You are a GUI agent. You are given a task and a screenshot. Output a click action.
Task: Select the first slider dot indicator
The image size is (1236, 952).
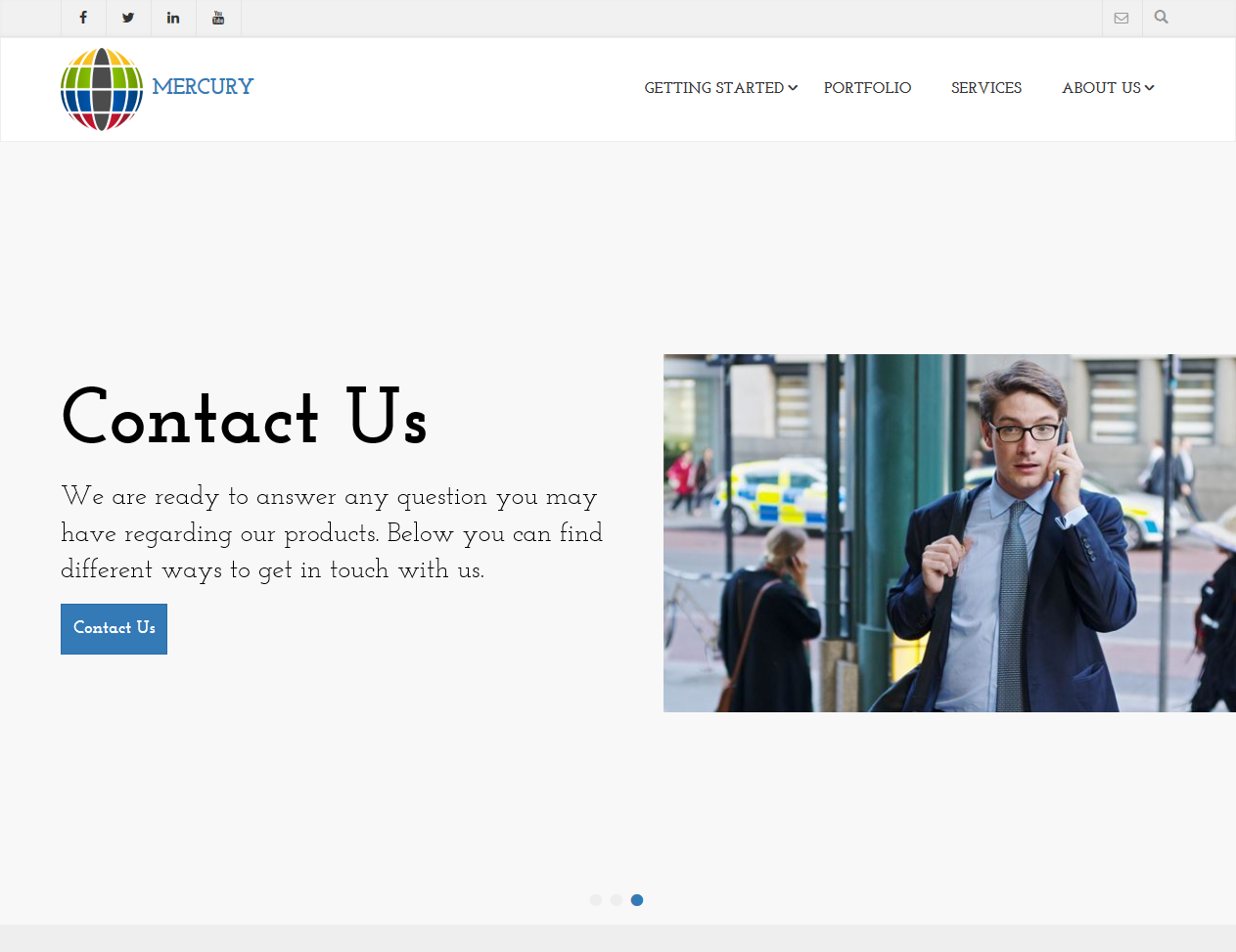pos(596,900)
